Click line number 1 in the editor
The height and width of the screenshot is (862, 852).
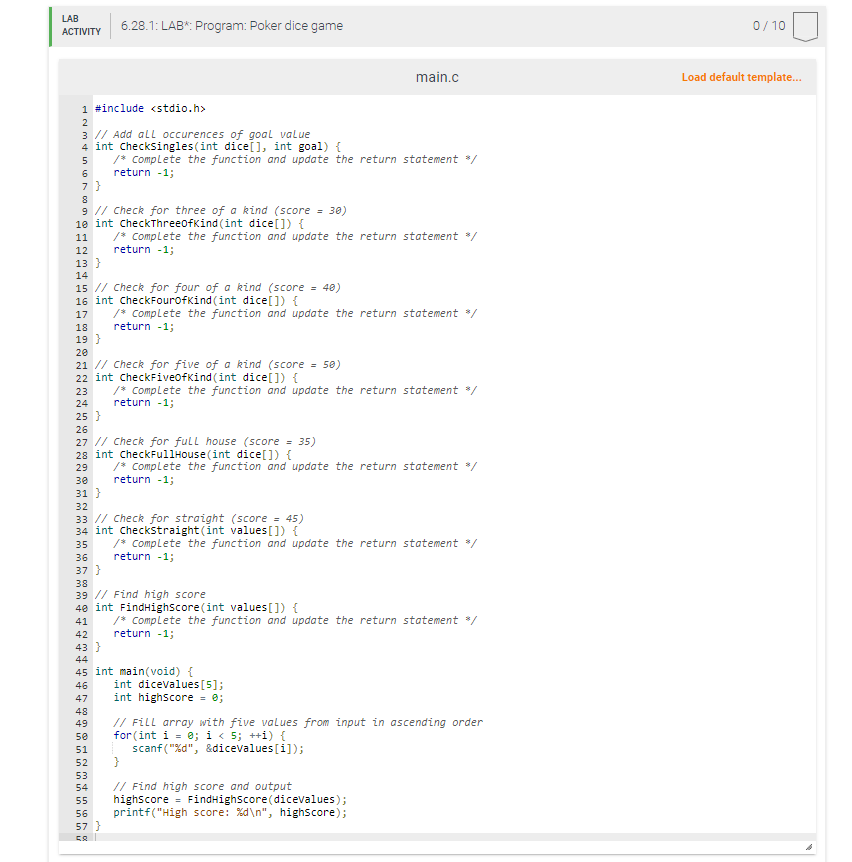tap(83, 107)
